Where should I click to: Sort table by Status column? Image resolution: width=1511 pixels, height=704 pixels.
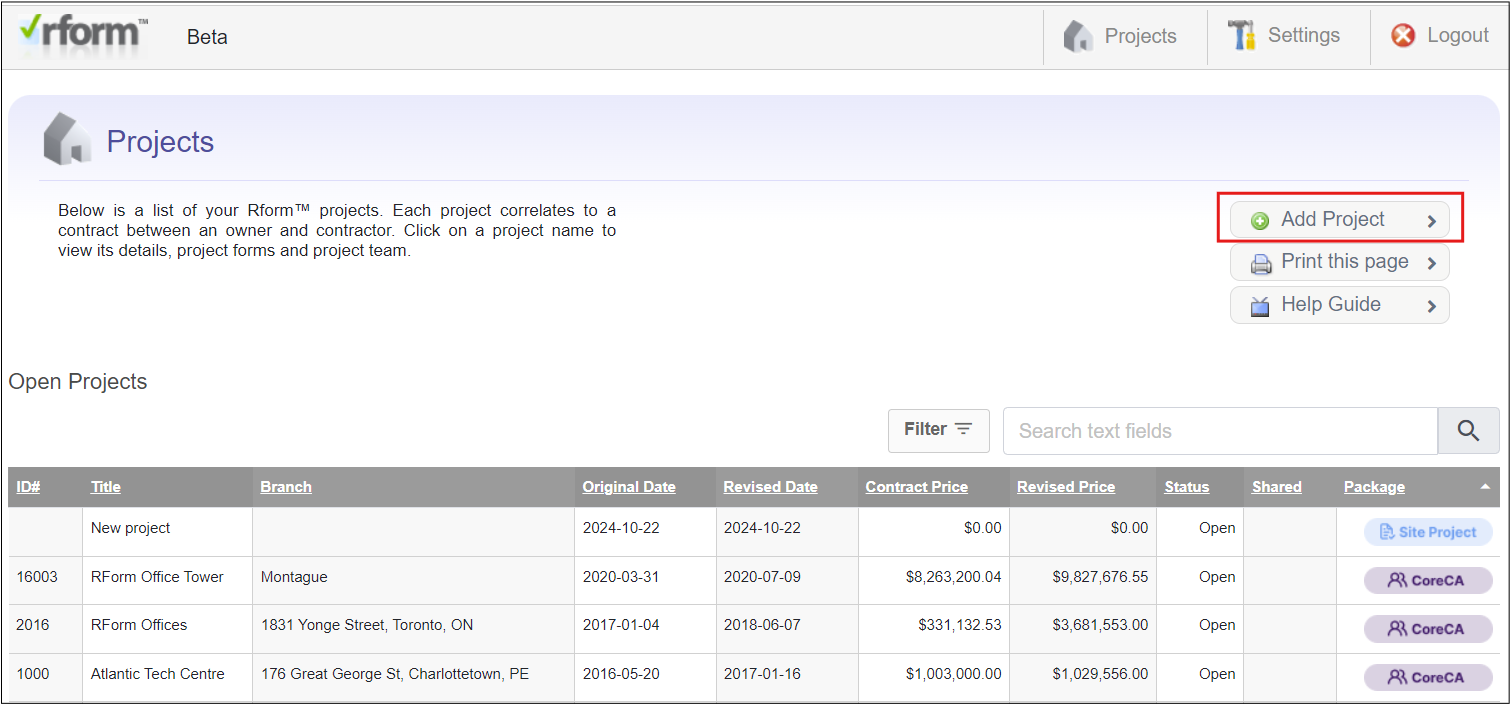1187,487
